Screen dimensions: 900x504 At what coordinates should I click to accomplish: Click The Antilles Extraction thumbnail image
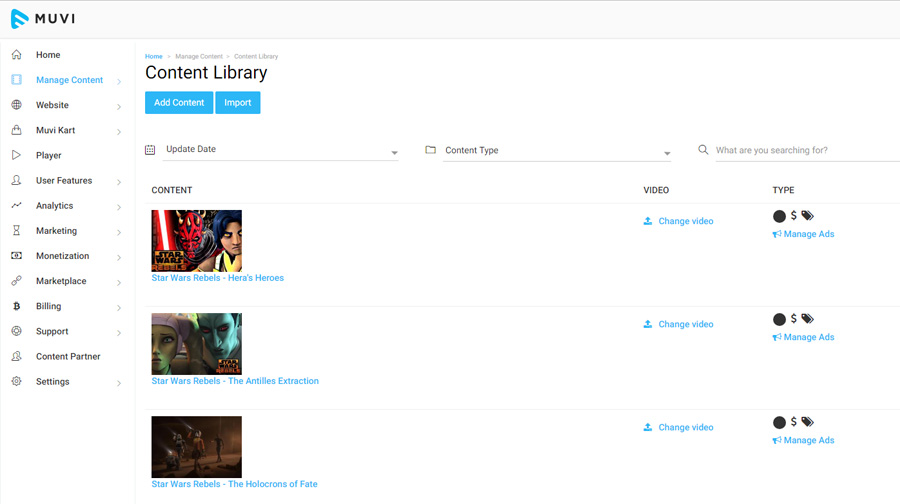tap(197, 344)
